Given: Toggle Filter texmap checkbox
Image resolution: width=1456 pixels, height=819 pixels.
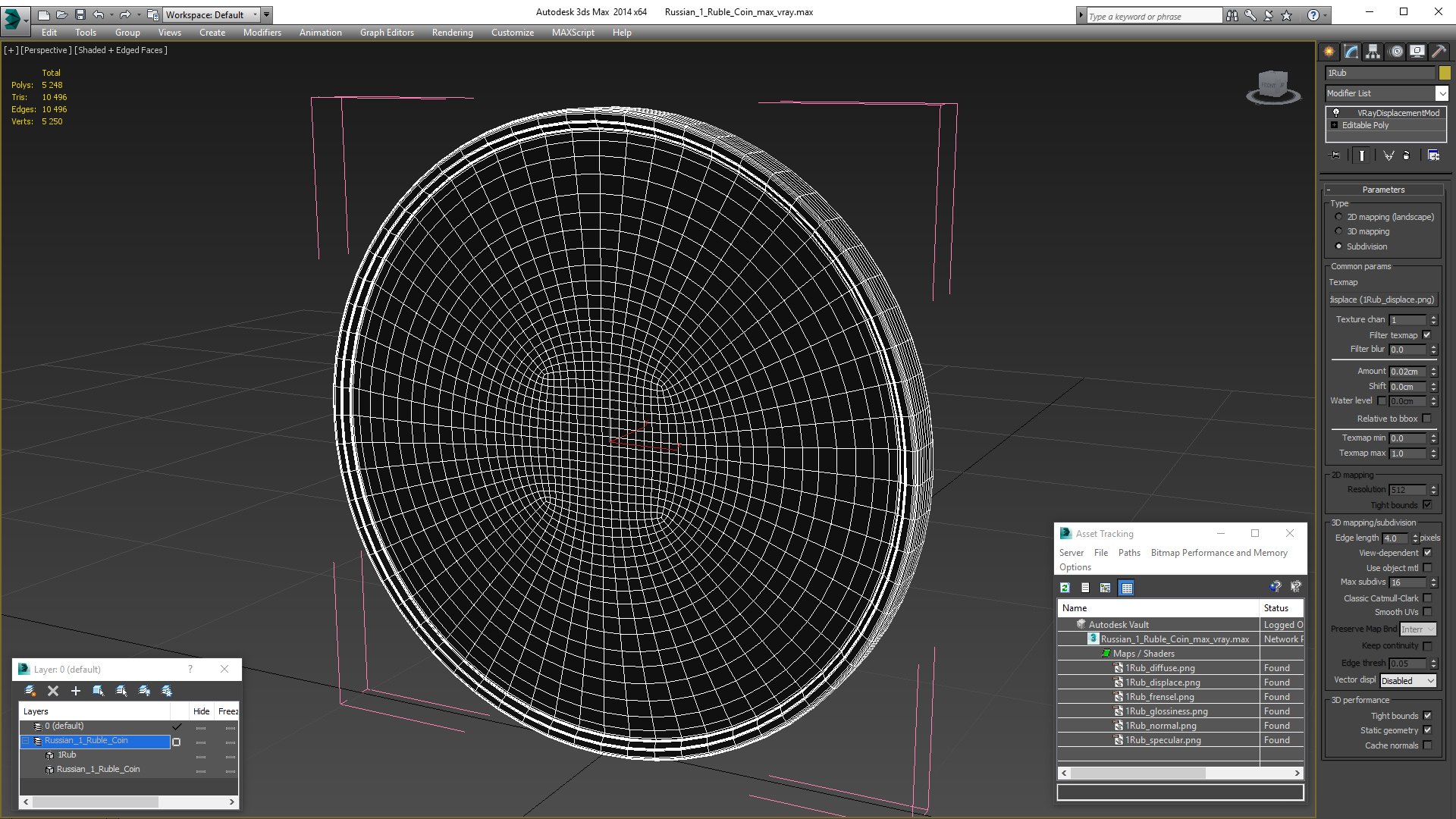Looking at the screenshot, I should [1426, 334].
